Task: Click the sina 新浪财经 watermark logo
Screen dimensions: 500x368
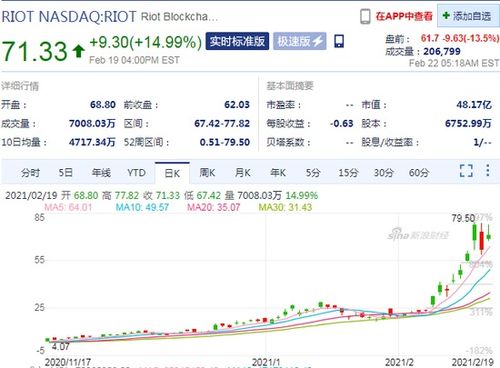Action: pyautogui.click(x=418, y=234)
